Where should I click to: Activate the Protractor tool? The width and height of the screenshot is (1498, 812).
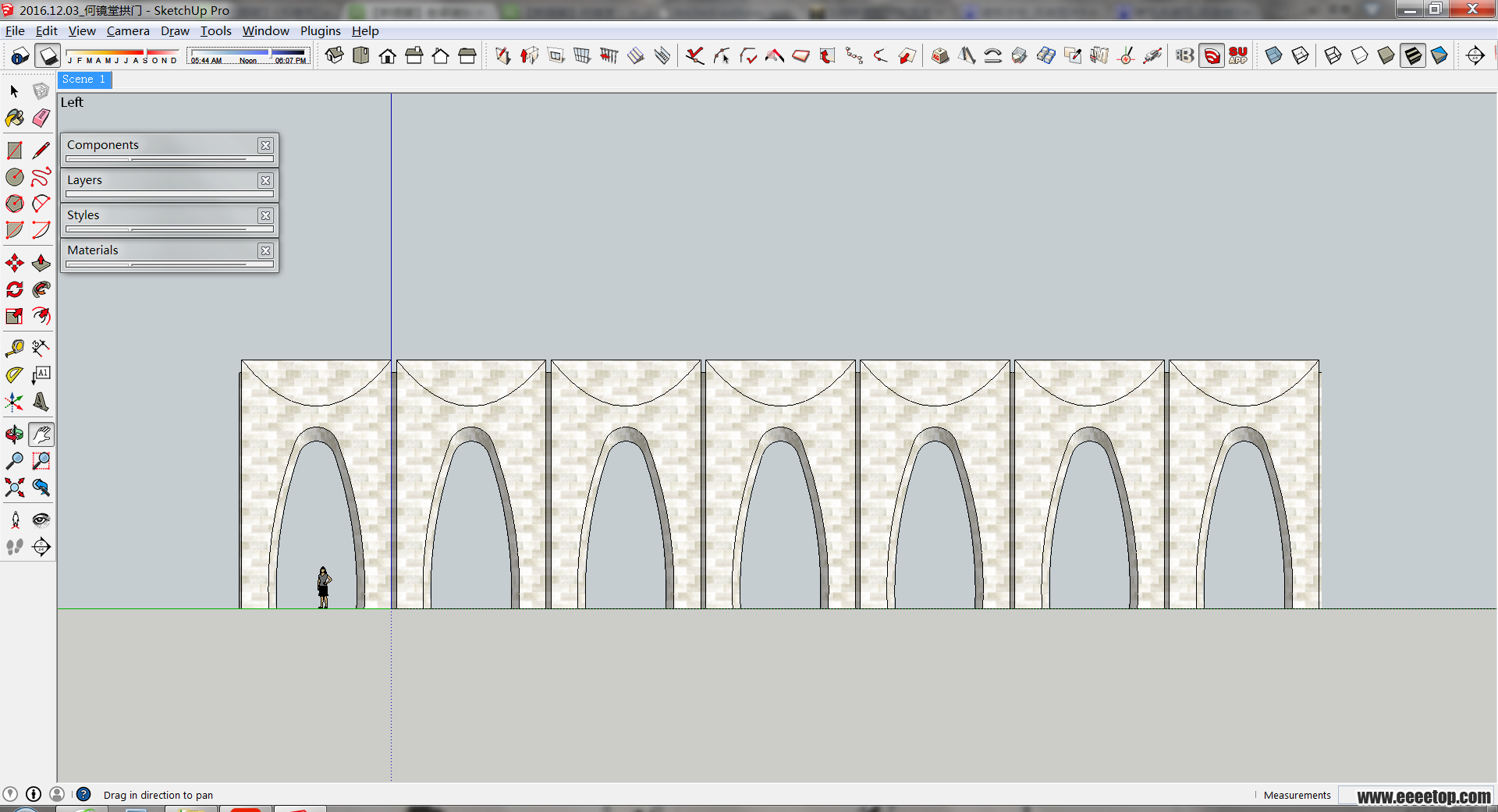click(x=14, y=375)
